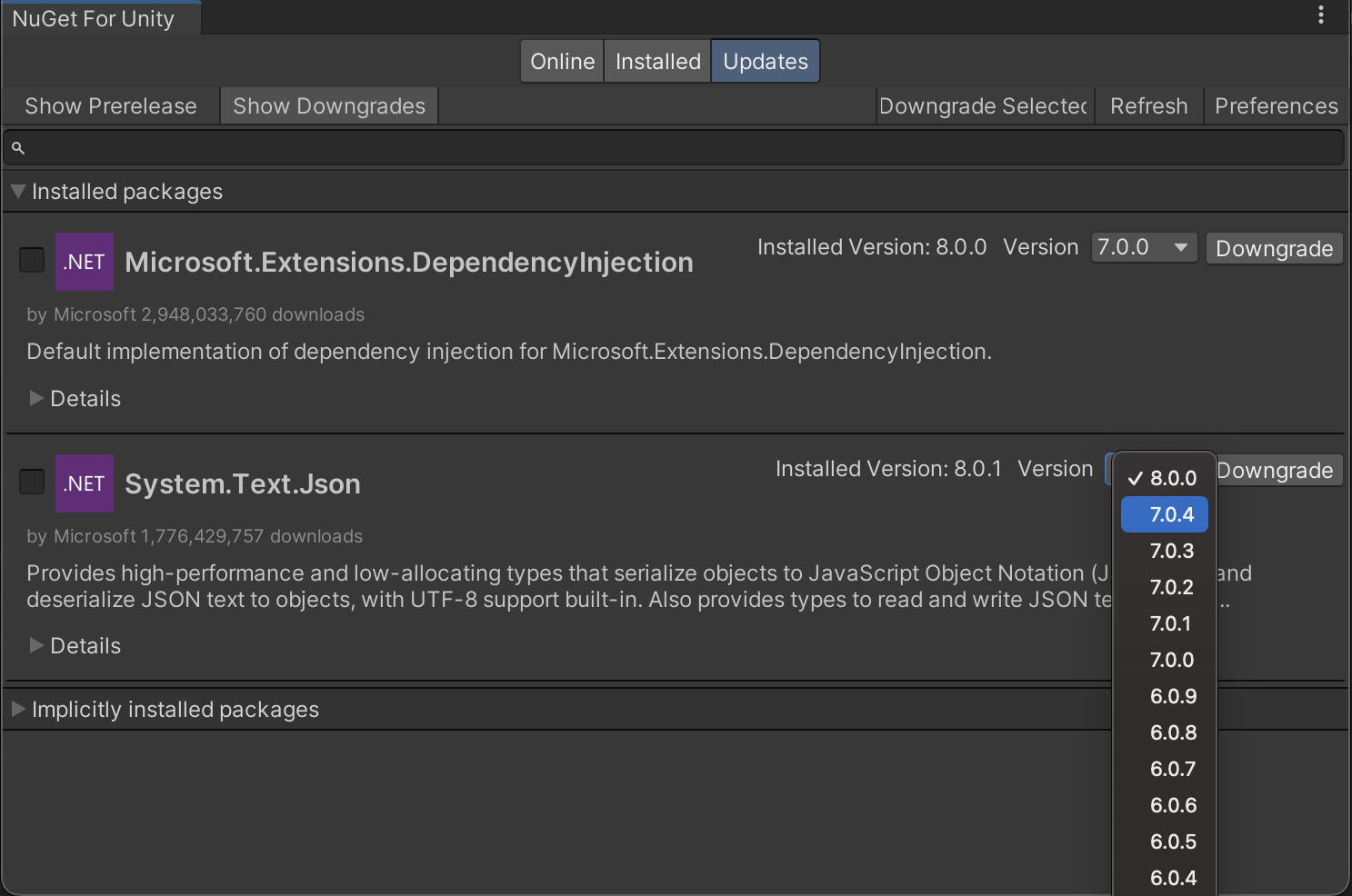Switch to the Online tab

coord(562,62)
